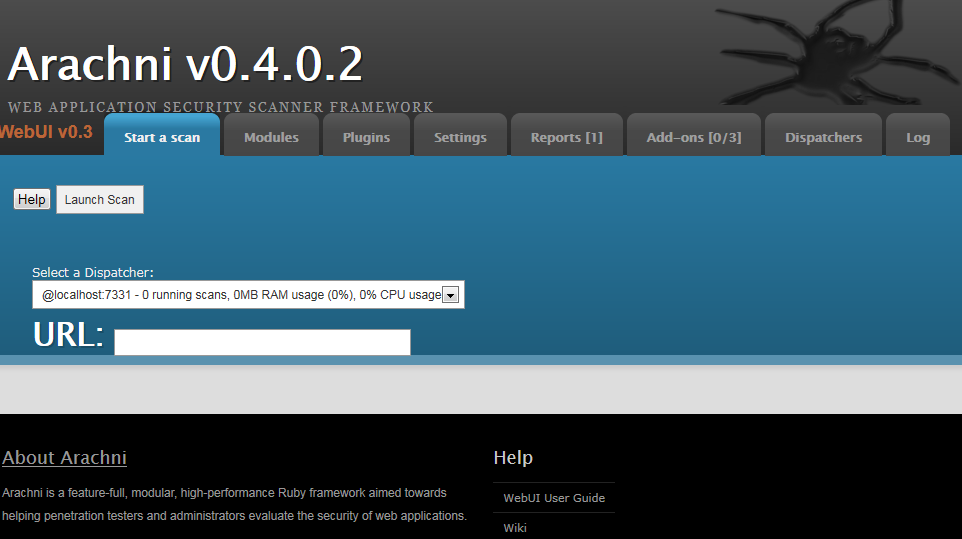Click the Help button
The image size is (962, 539).
tap(31, 199)
